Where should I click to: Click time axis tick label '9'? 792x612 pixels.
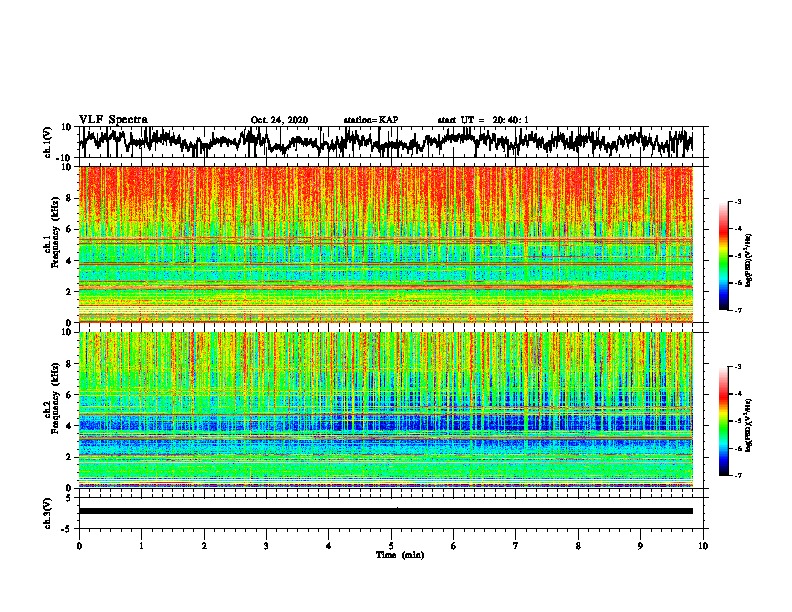[640, 546]
